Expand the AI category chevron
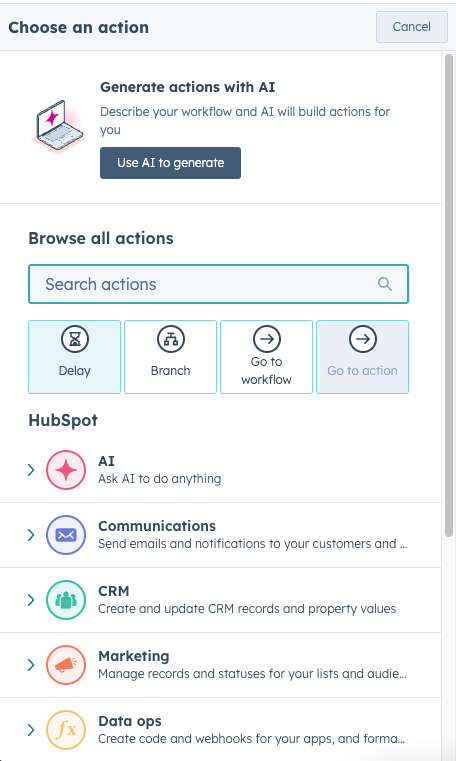The height and width of the screenshot is (761, 456). coord(31,470)
